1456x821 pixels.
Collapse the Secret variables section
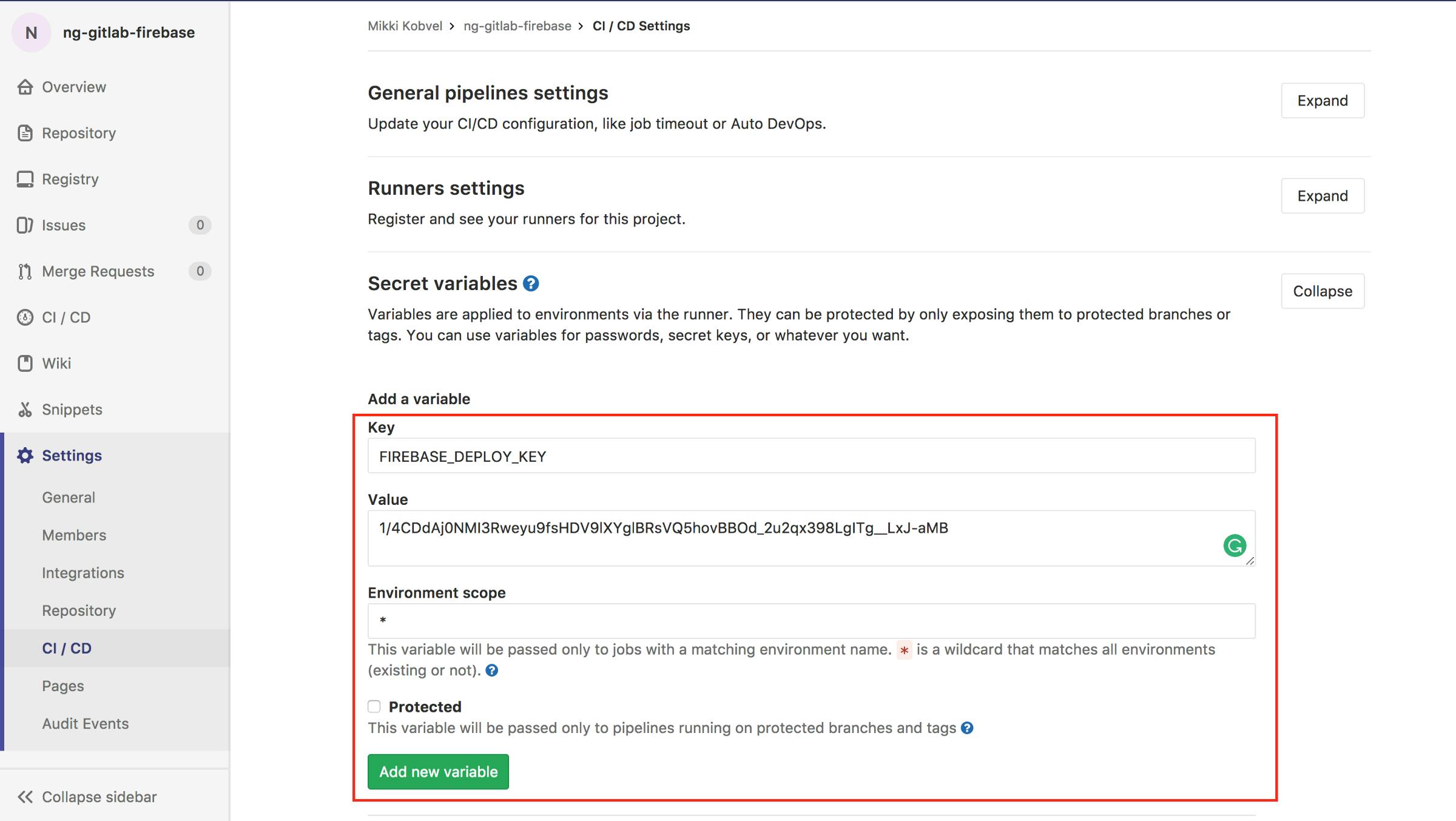pyautogui.click(x=1322, y=291)
